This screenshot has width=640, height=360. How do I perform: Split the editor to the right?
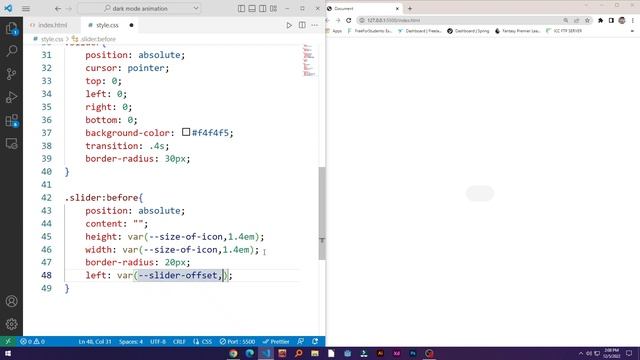click(x=302, y=25)
